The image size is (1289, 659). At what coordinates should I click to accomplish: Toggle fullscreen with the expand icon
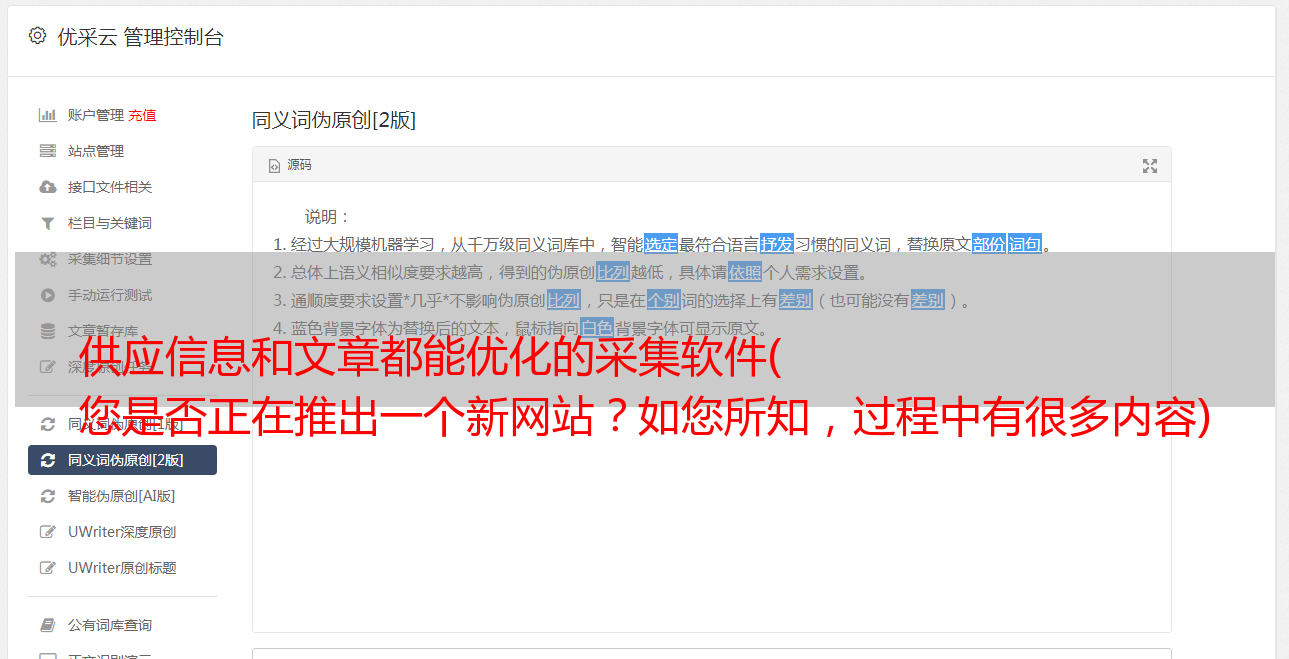click(x=1150, y=166)
